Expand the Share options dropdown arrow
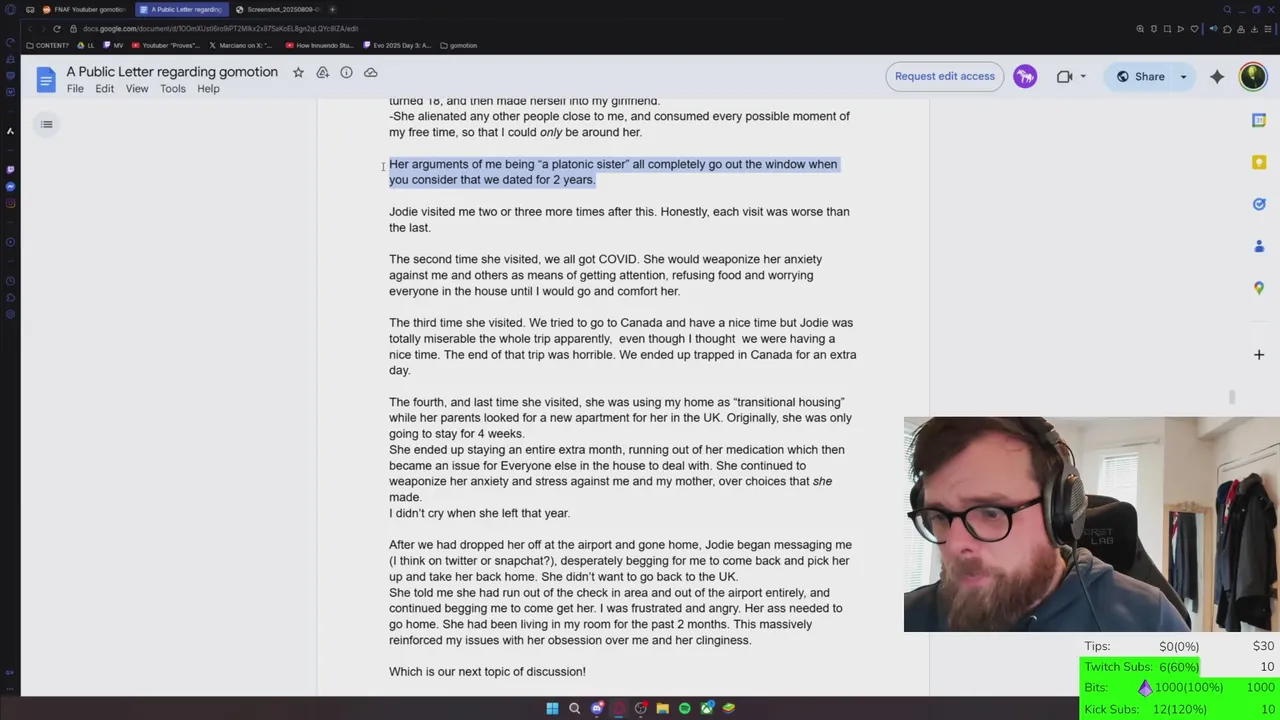 1183,77
